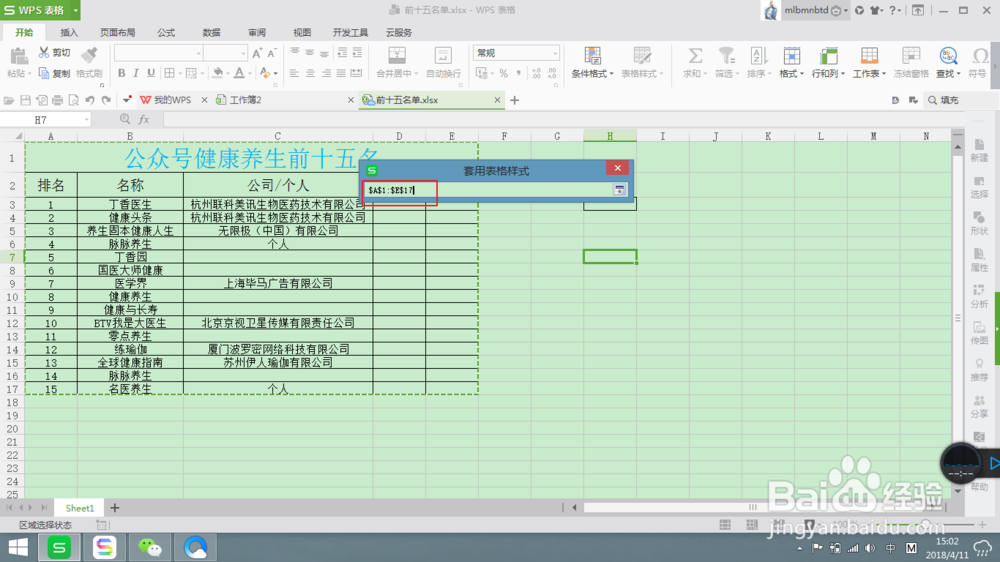Click the fx insert function icon
Image resolution: width=1000 pixels, height=562 pixels.
tap(144, 120)
